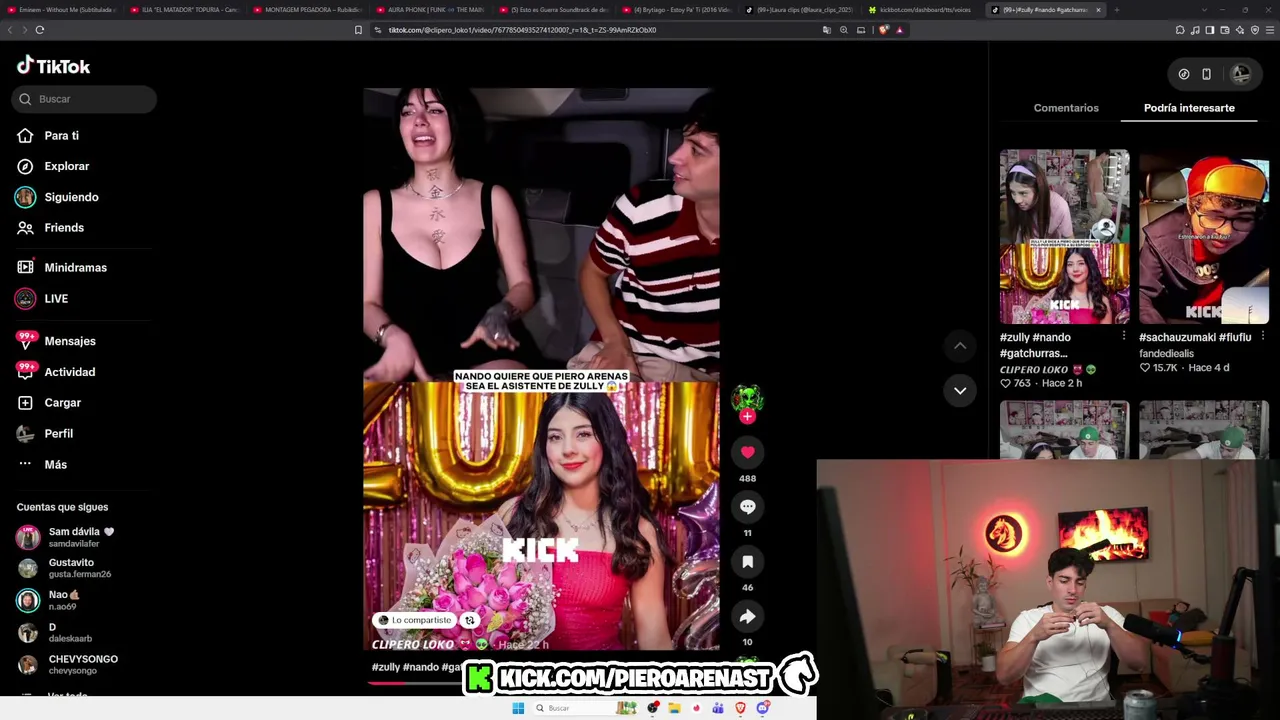This screenshot has width=1280, height=720.
Task: Open the #sachauzumaki #flufiu suggested video thumbnail
Action: point(1204,236)
